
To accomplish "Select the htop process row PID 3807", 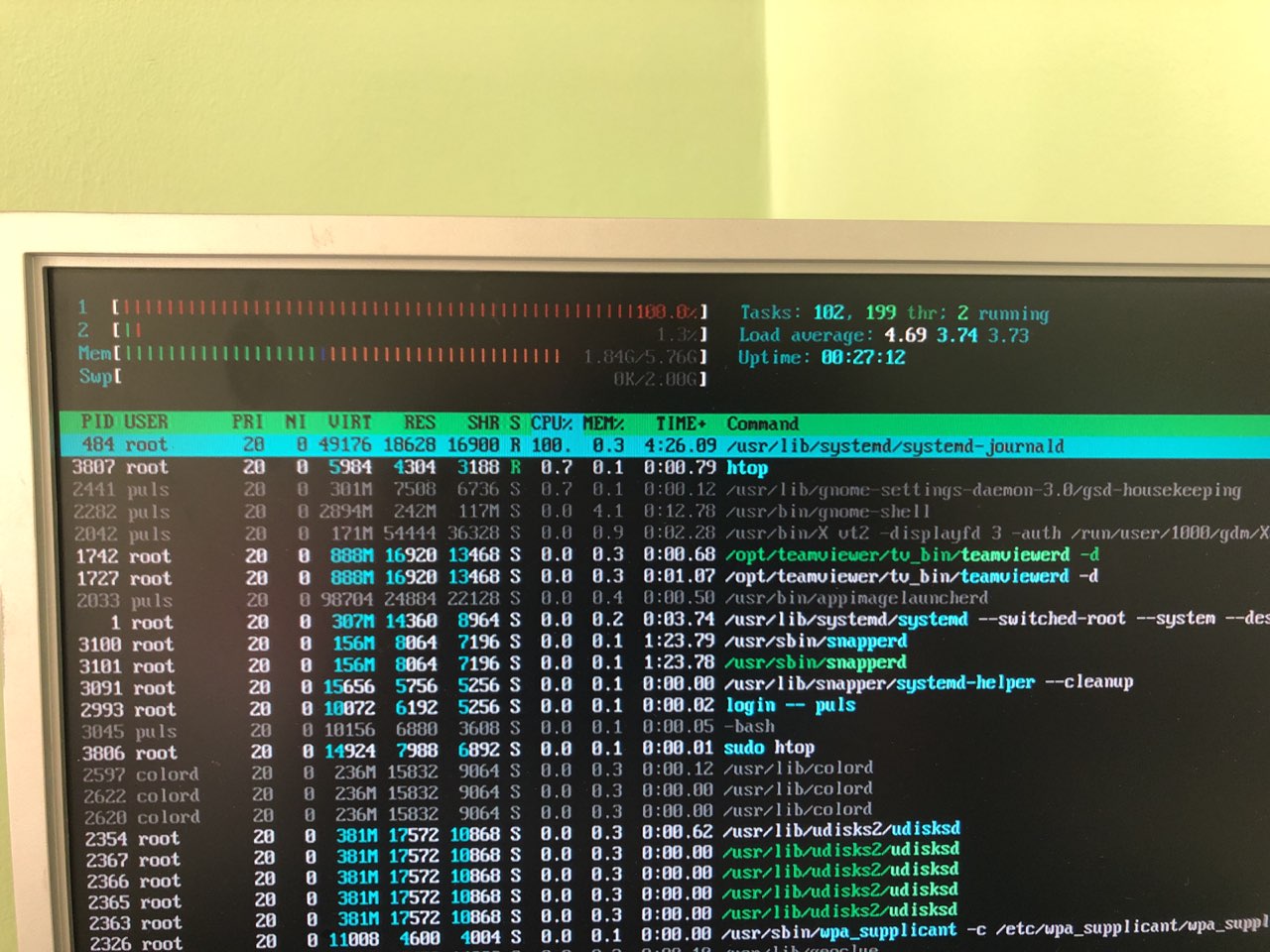I will (665, 467).
